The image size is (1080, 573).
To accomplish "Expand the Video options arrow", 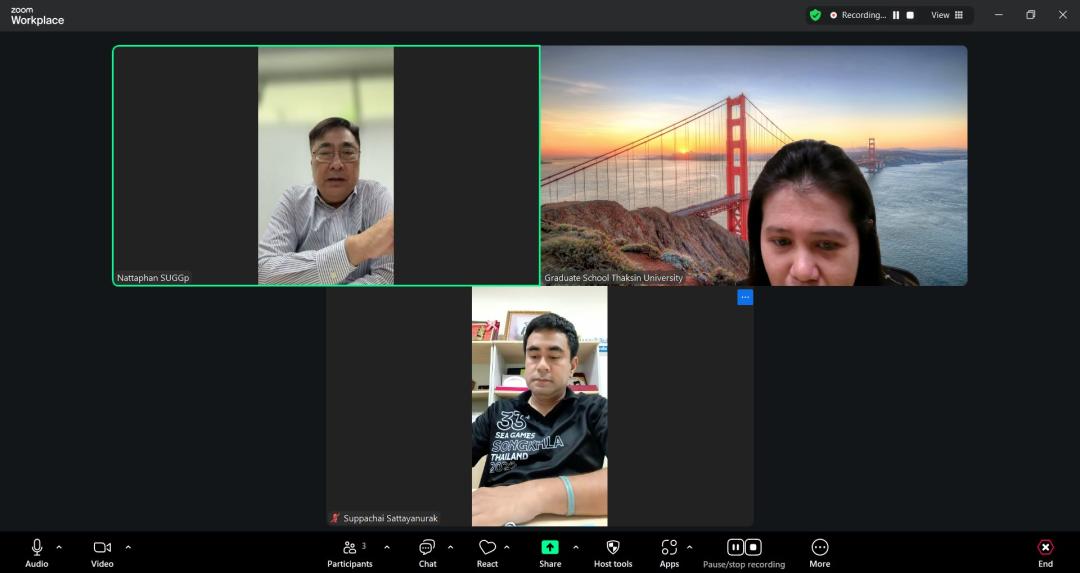I will coord(128,547).
